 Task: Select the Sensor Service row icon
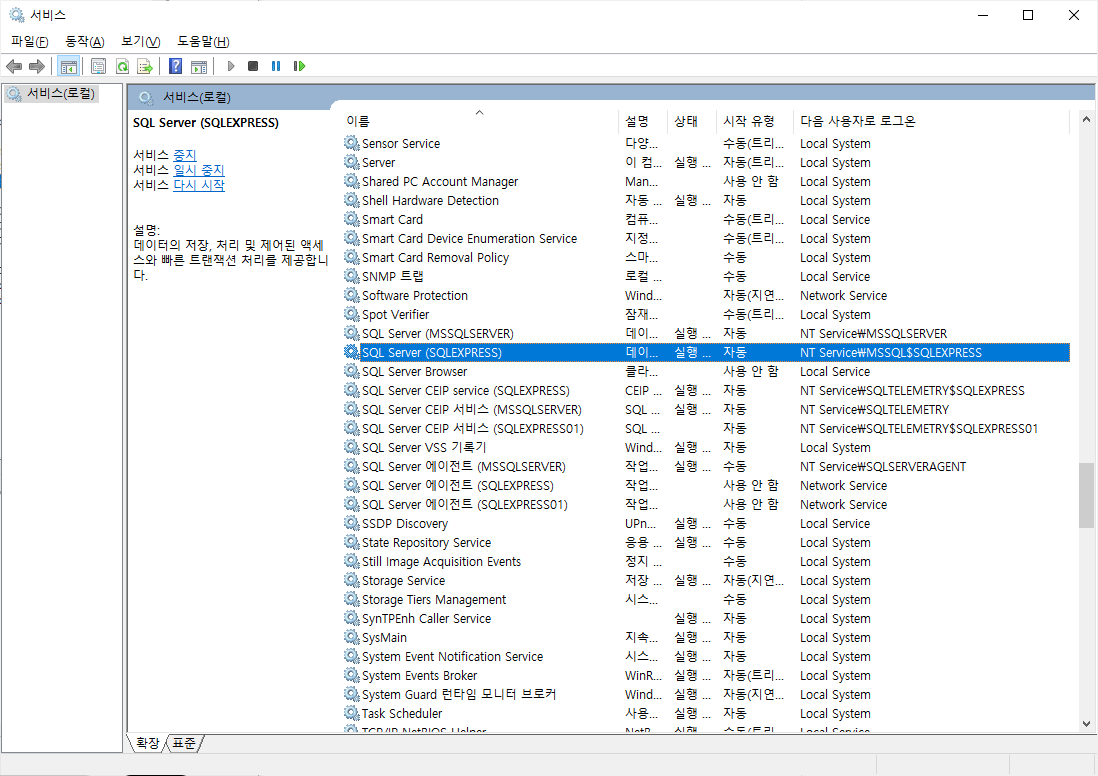[x=352, y=143]
